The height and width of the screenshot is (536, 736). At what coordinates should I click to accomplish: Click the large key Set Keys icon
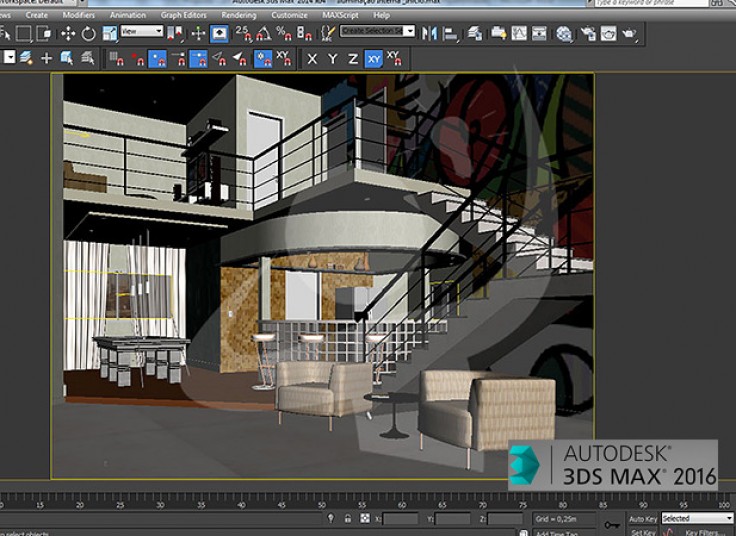coord(611,523)
